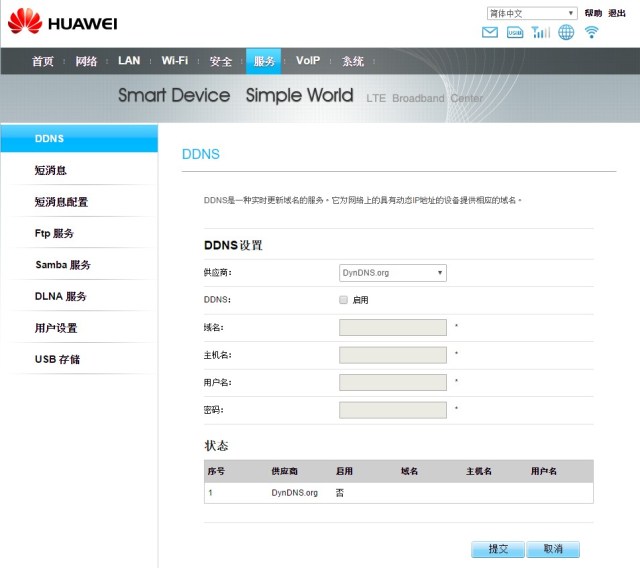The width and height of the screenshot is (640, 568).
Task: Click the 帮助 help link
Action: pos(593,13)
